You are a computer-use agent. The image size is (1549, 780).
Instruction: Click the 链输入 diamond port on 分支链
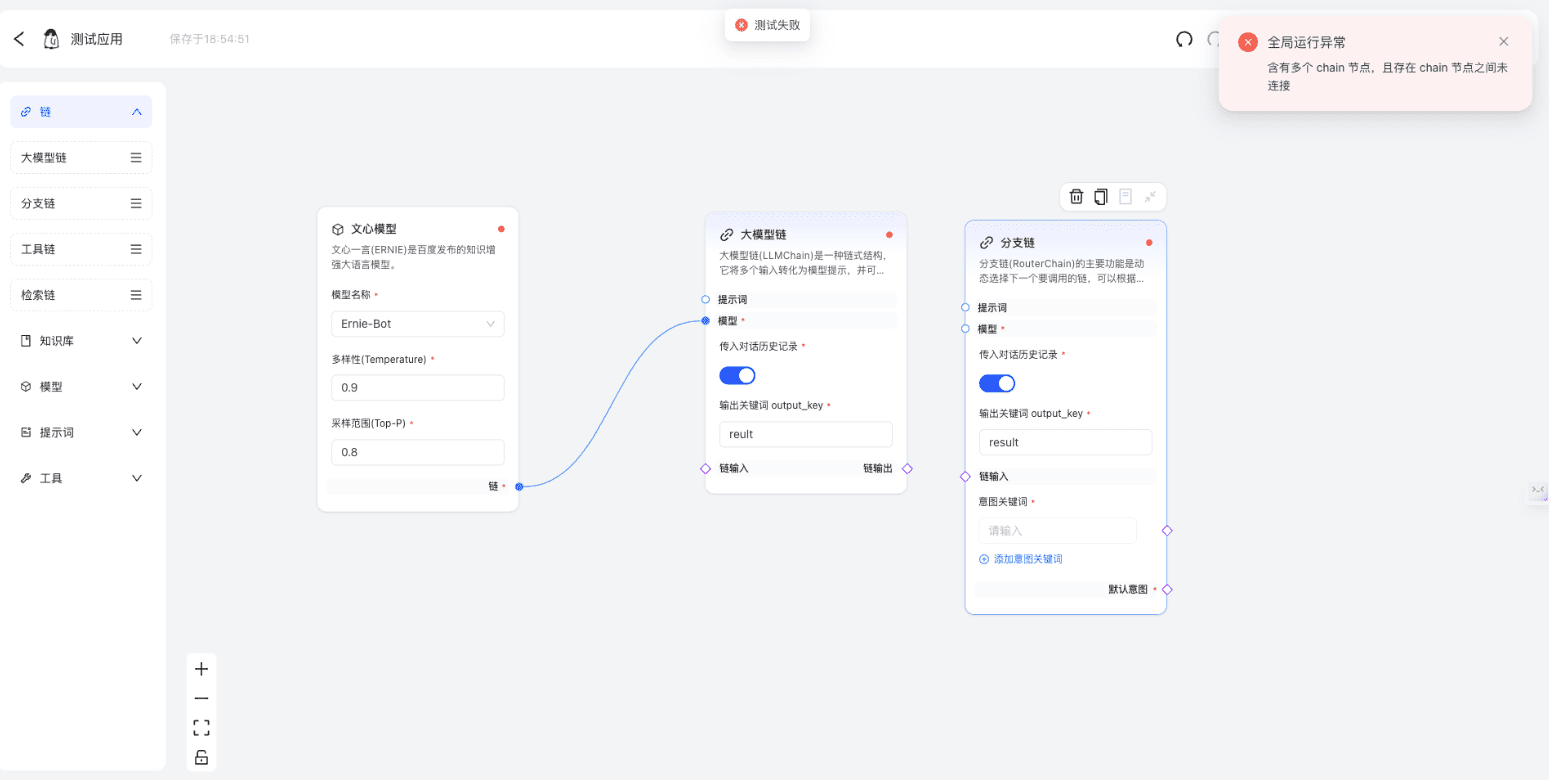coord(965,476)
